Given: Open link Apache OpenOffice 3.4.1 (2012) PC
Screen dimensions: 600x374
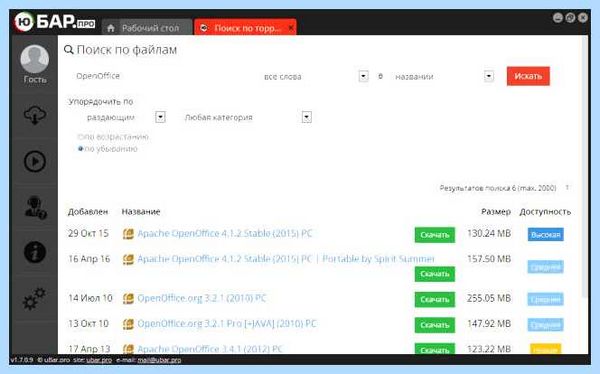Looking at the screenshot, I should pyautogui.click(x=210, y=349).
